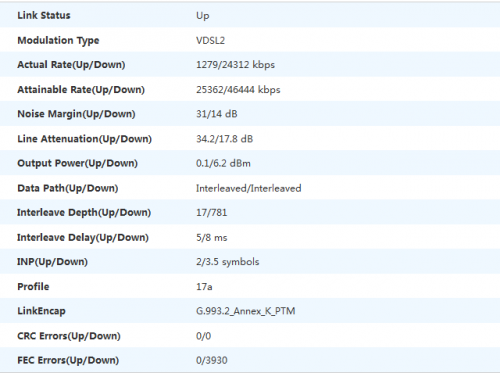Image resolution: width=500 pixels, height=373 pixels.
Task: Select the Attainable Rate value 25362/46444 kbps
Action: [x=238, y=90]
